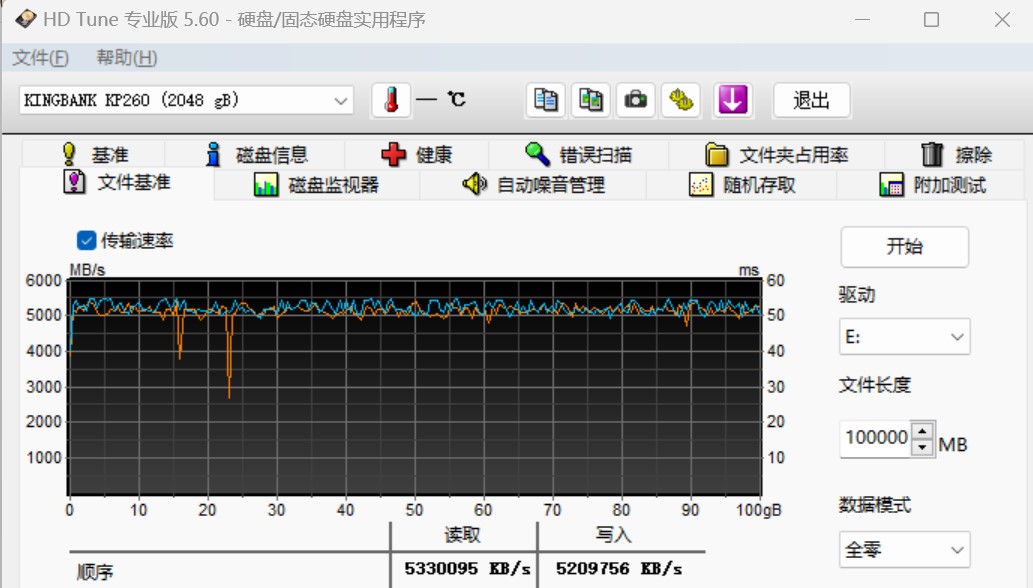This screenshot has width=1033, height=588.
Task: Click the purple download update icon
Action: (x=733, y=100)
